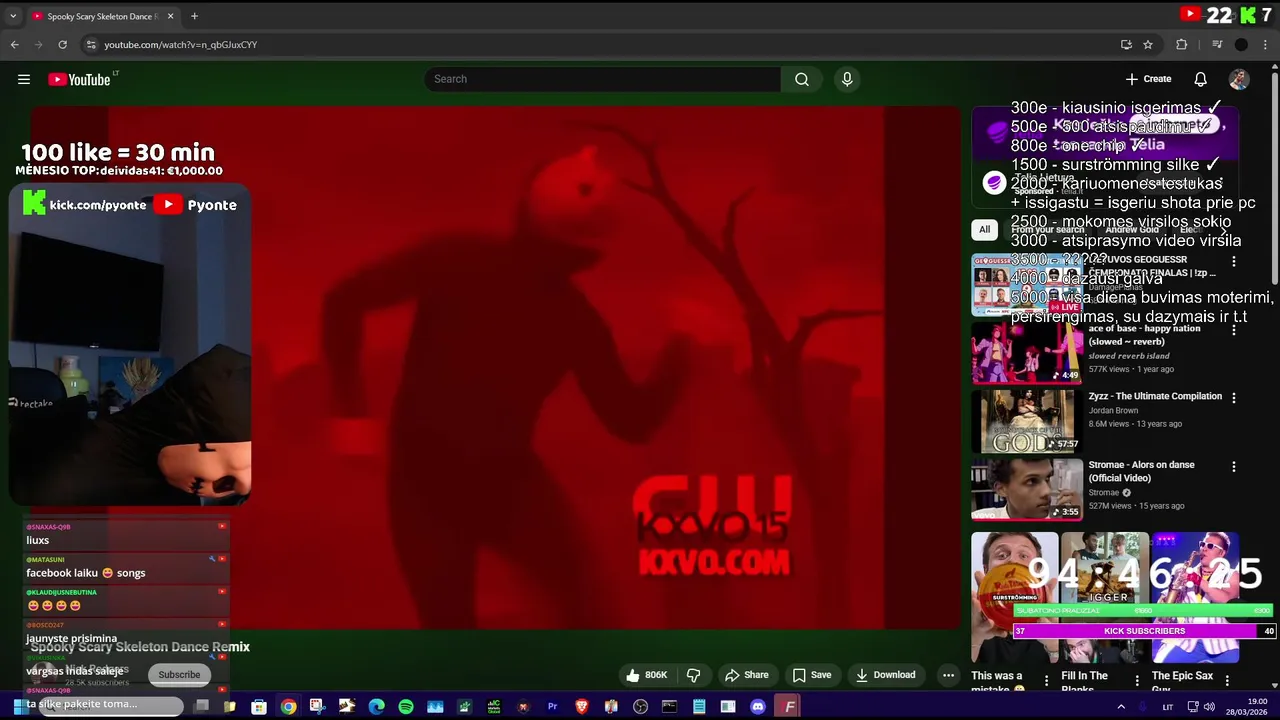Open Stromae Alors on danse title
1280x720 pixels.
[1142, 471]
